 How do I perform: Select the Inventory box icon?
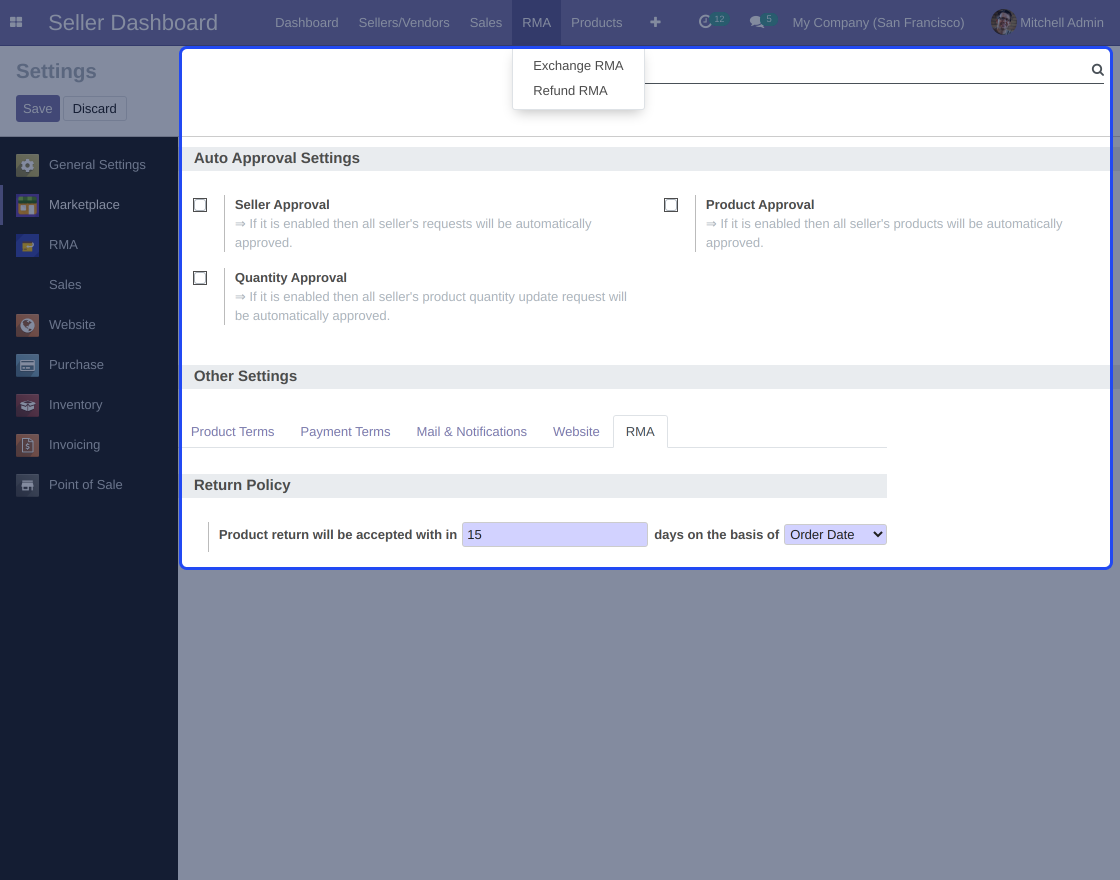click(x=27, y=405)
